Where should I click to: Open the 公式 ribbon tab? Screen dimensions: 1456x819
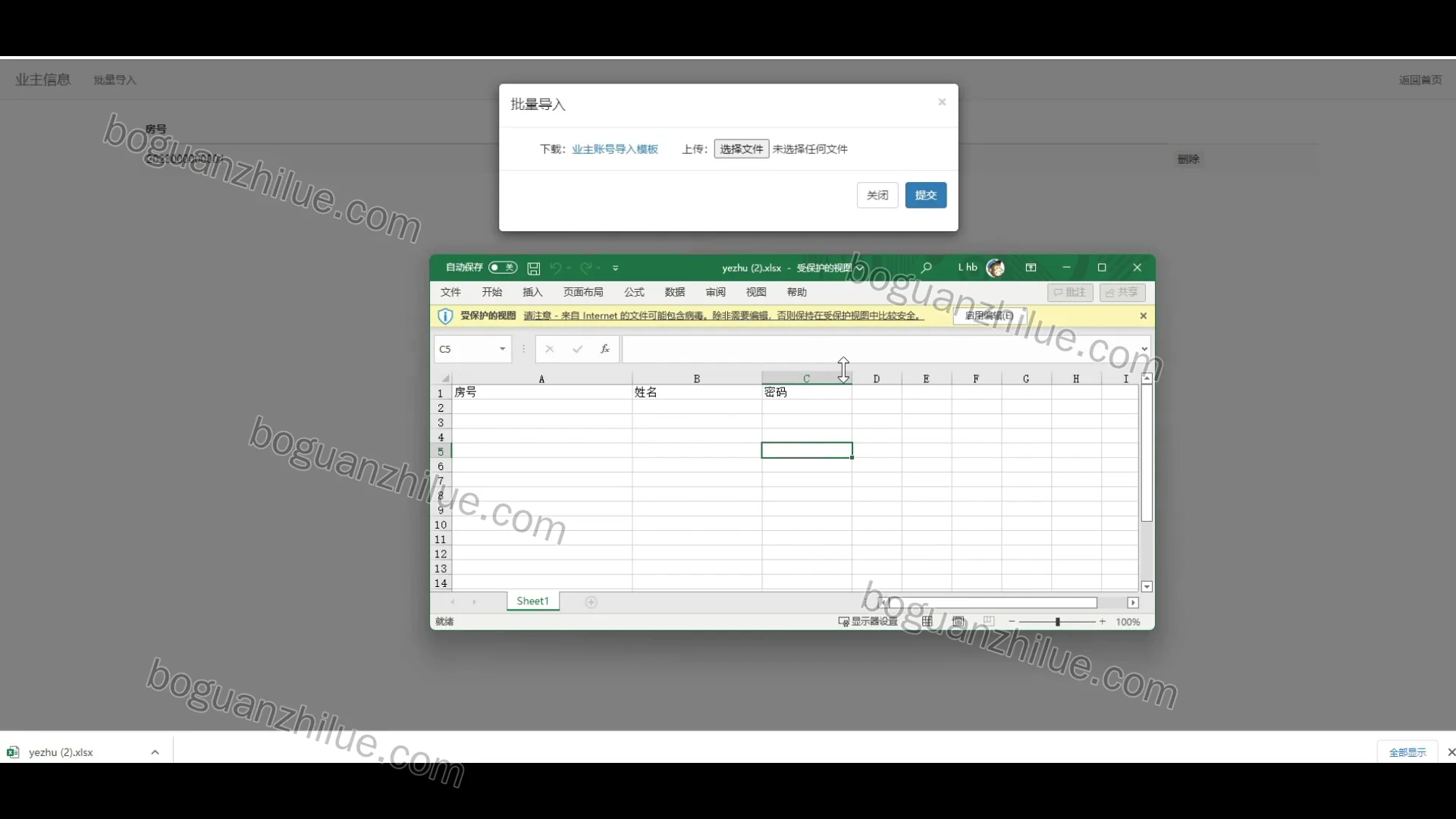click(634, 292)
